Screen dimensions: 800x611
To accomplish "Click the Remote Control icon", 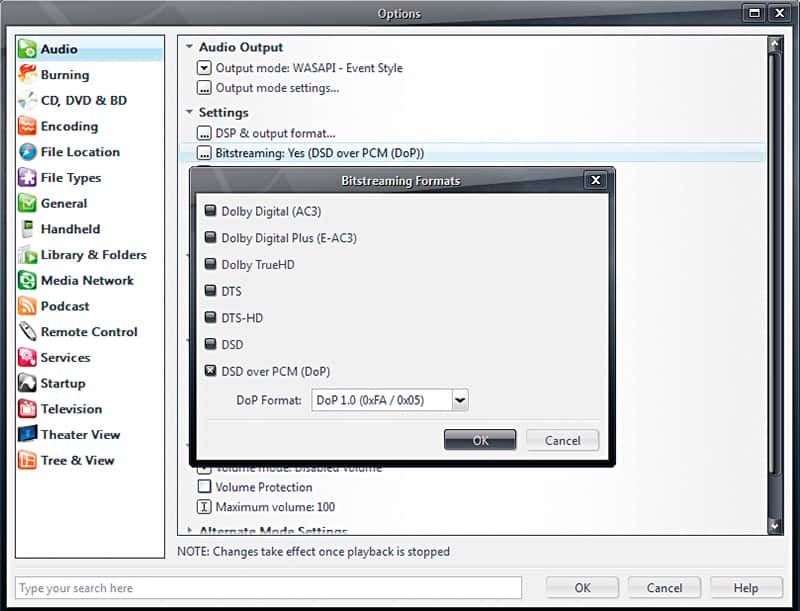I will 28,332.
